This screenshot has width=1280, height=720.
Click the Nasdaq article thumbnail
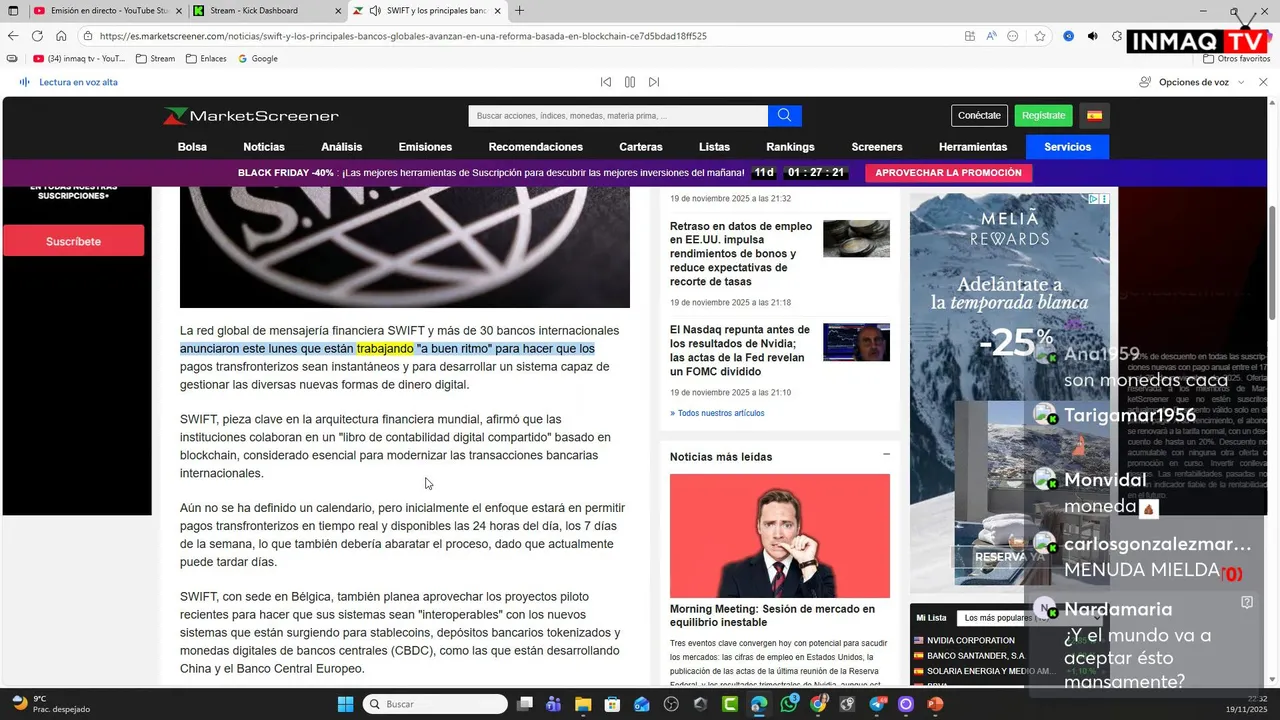pyautogui.click(x=856, y=342)
